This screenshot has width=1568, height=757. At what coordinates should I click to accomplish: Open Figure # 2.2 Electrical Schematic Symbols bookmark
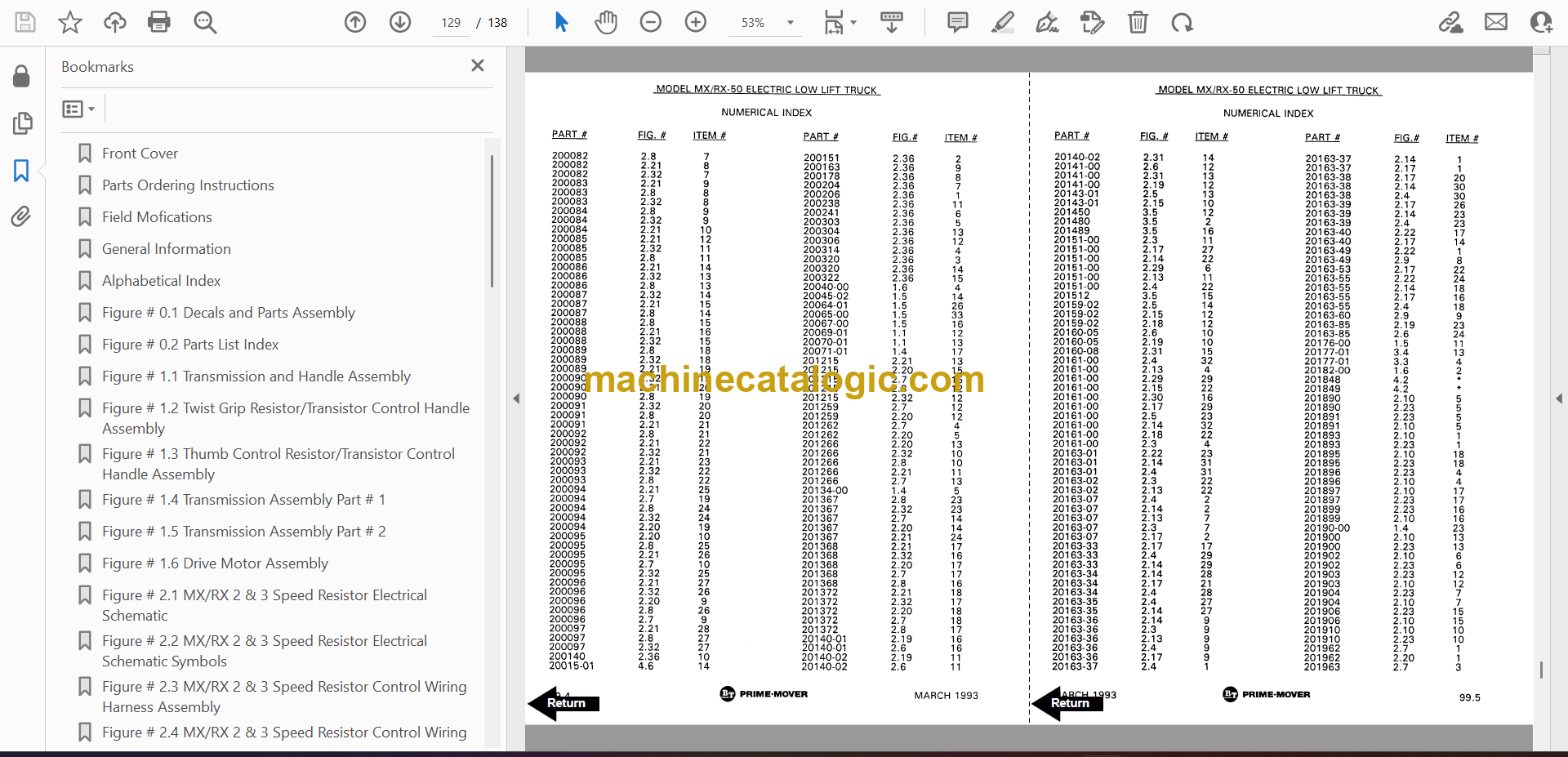coord(264,651)
